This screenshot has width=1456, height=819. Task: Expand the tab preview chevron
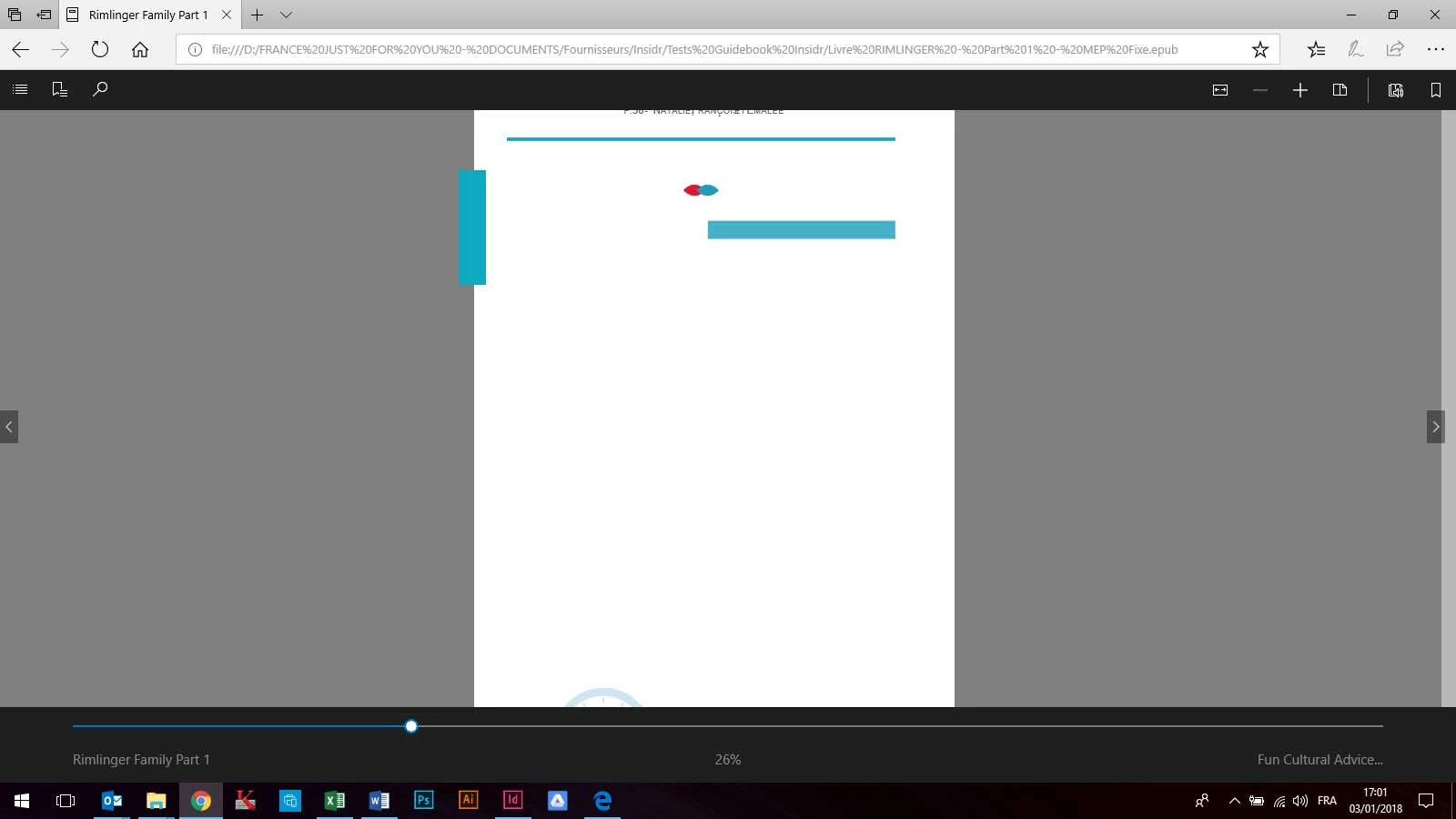tap(286, 15)
